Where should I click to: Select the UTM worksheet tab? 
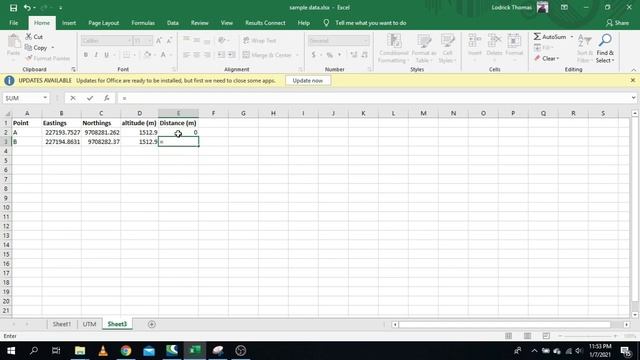(x=89, y=324)
